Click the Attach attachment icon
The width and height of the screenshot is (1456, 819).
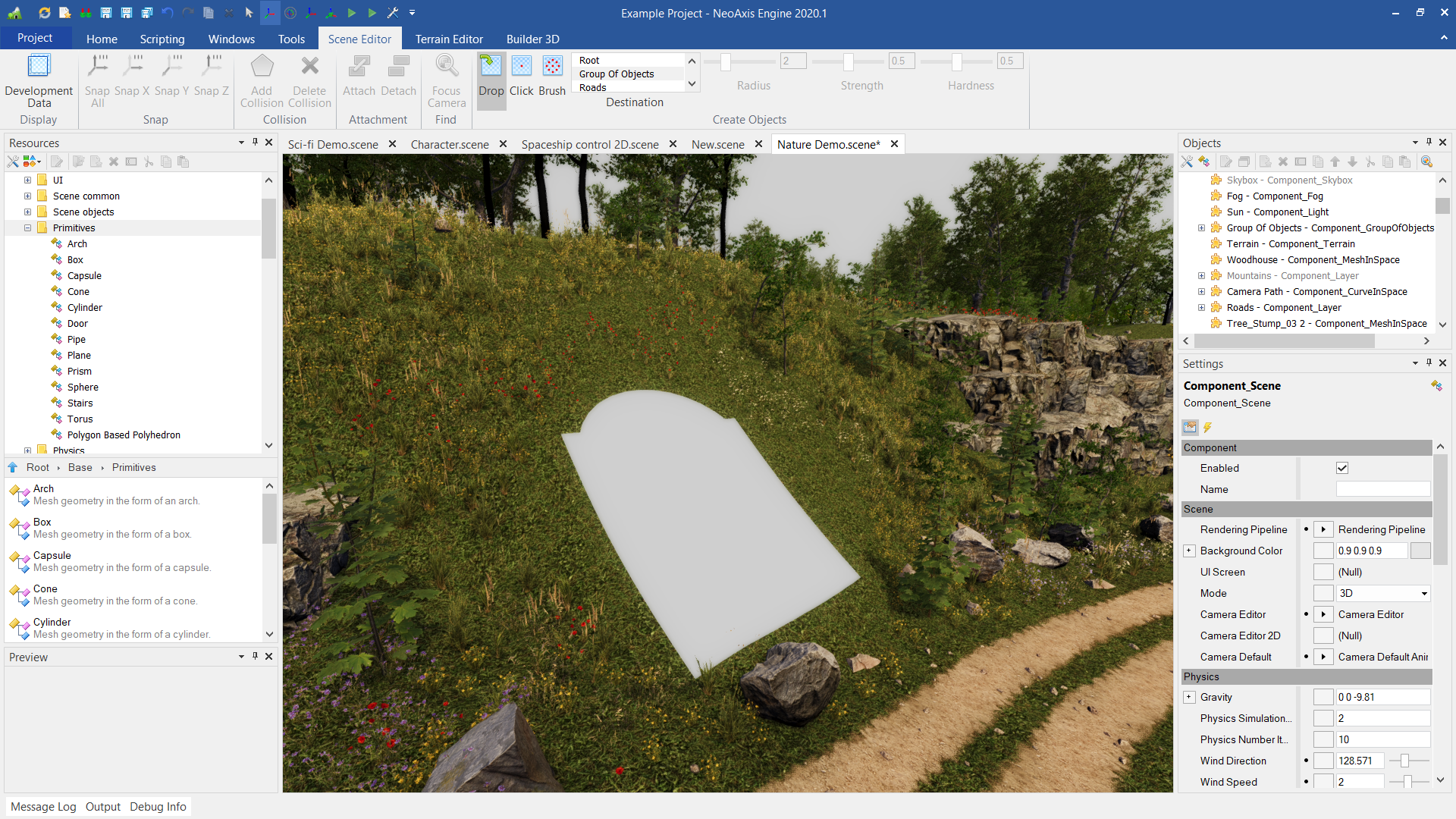point(359,67)
